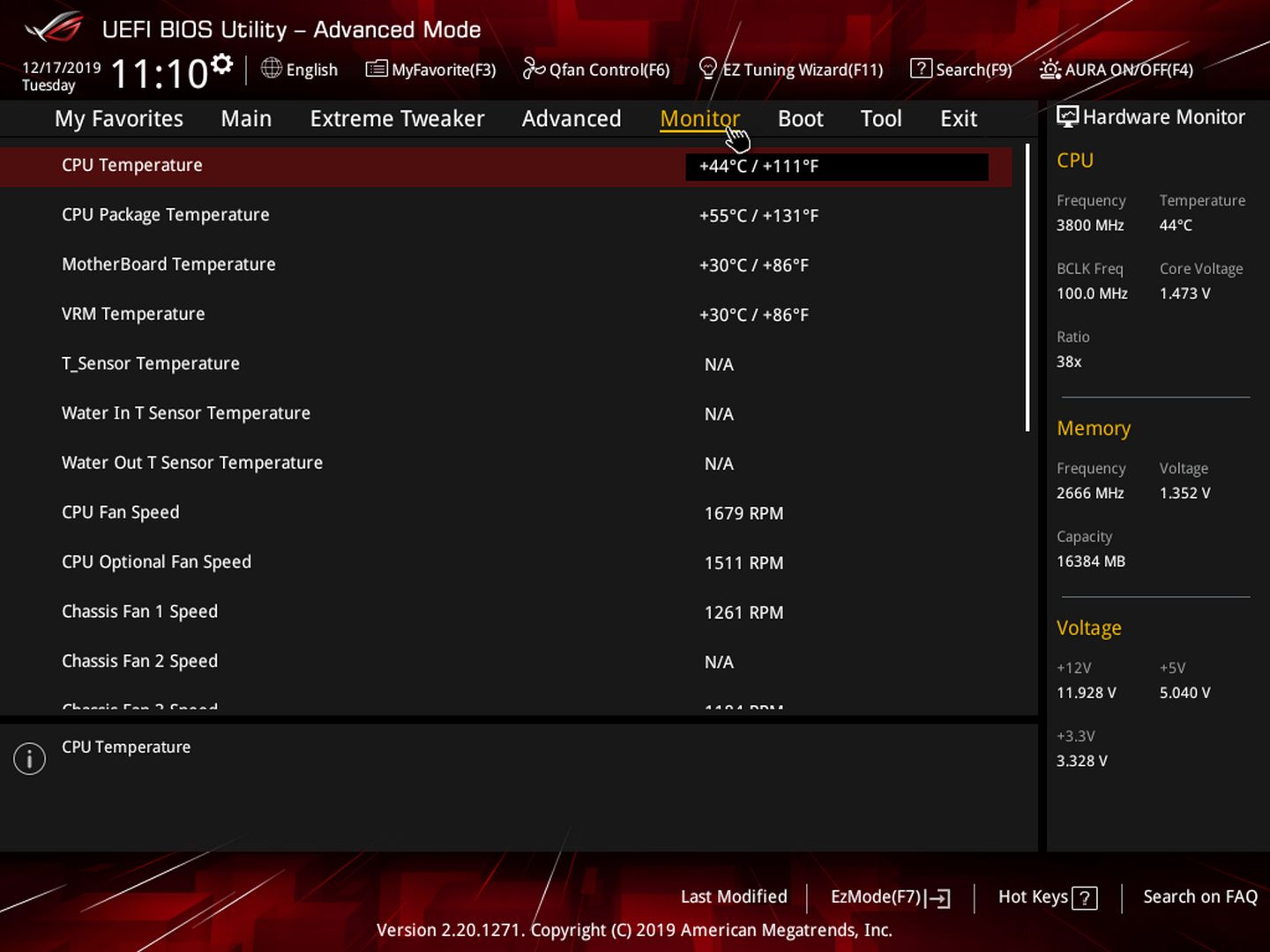Click the settings list scrollbar
Image resolution: width=1270 pixels, height=952 pixels.
tap(1027, 288)
